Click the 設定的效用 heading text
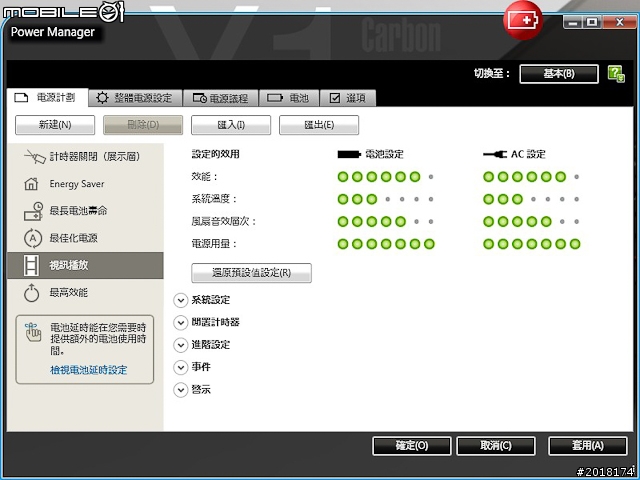The height and width of the screenshot is (480, 640). [216, 154]
